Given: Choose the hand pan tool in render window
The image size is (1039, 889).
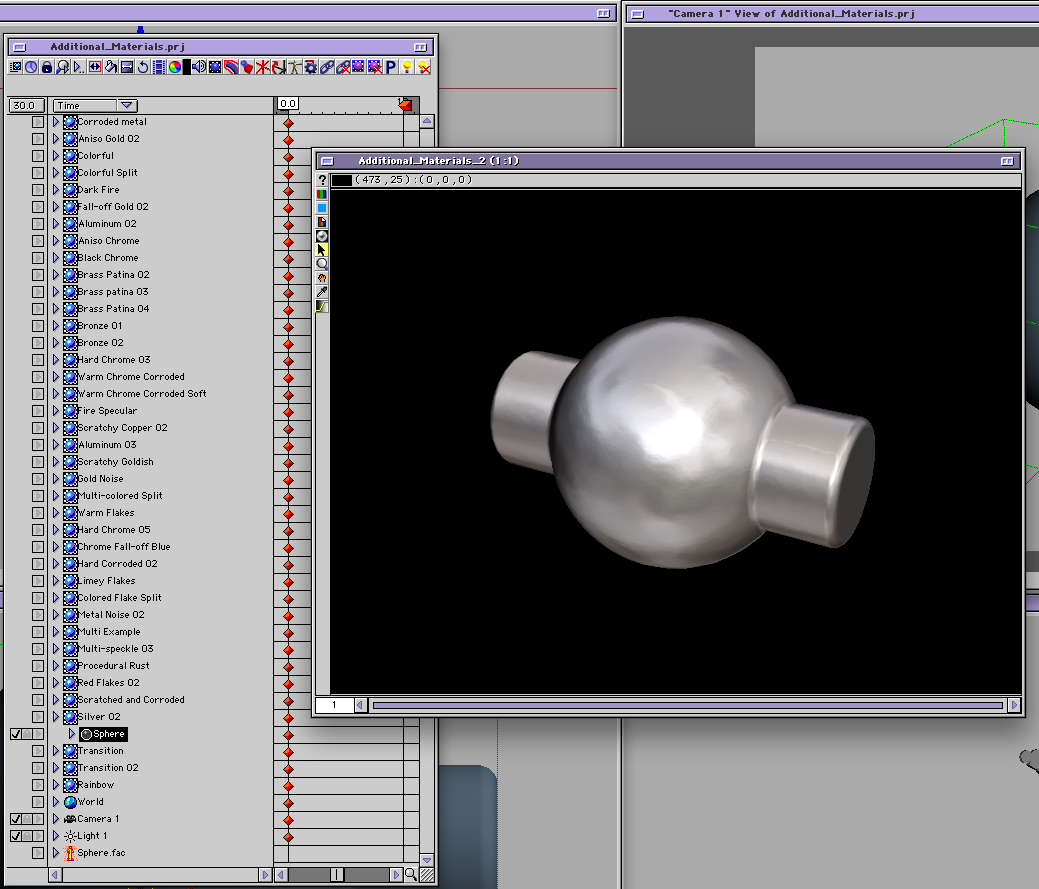Looking at the screenshot, I should [322, 278].
